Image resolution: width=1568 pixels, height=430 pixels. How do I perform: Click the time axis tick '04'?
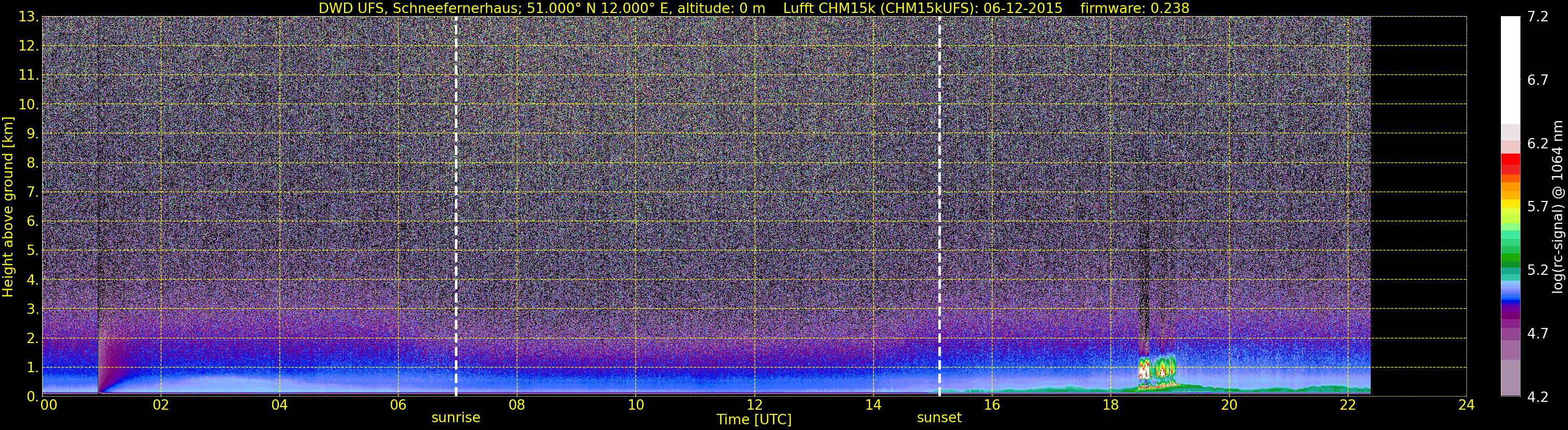click(x=279, y=405)
